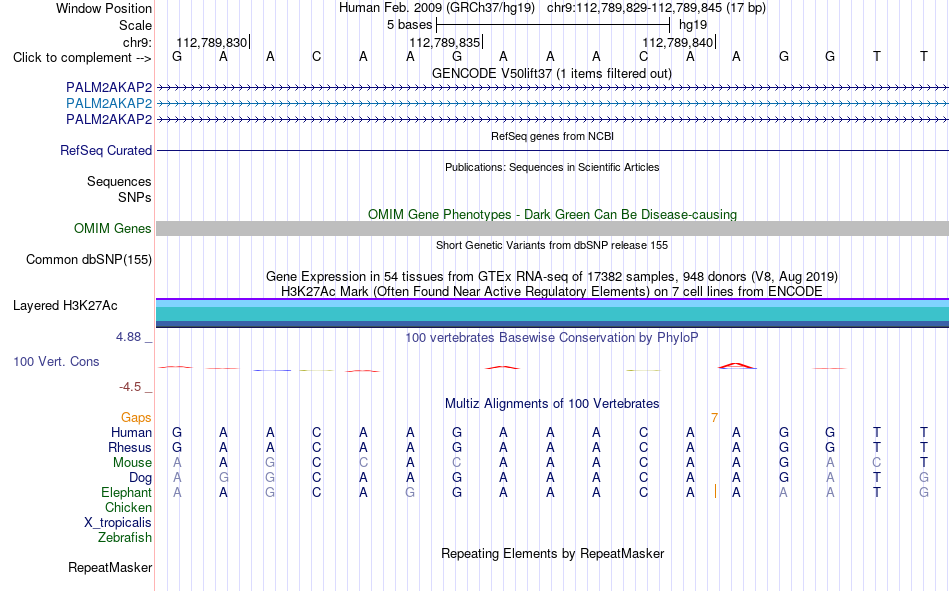Viewport: 950px width, 591px height.
Task: Select the Zebrafish species label
Action: click(125, 537)
